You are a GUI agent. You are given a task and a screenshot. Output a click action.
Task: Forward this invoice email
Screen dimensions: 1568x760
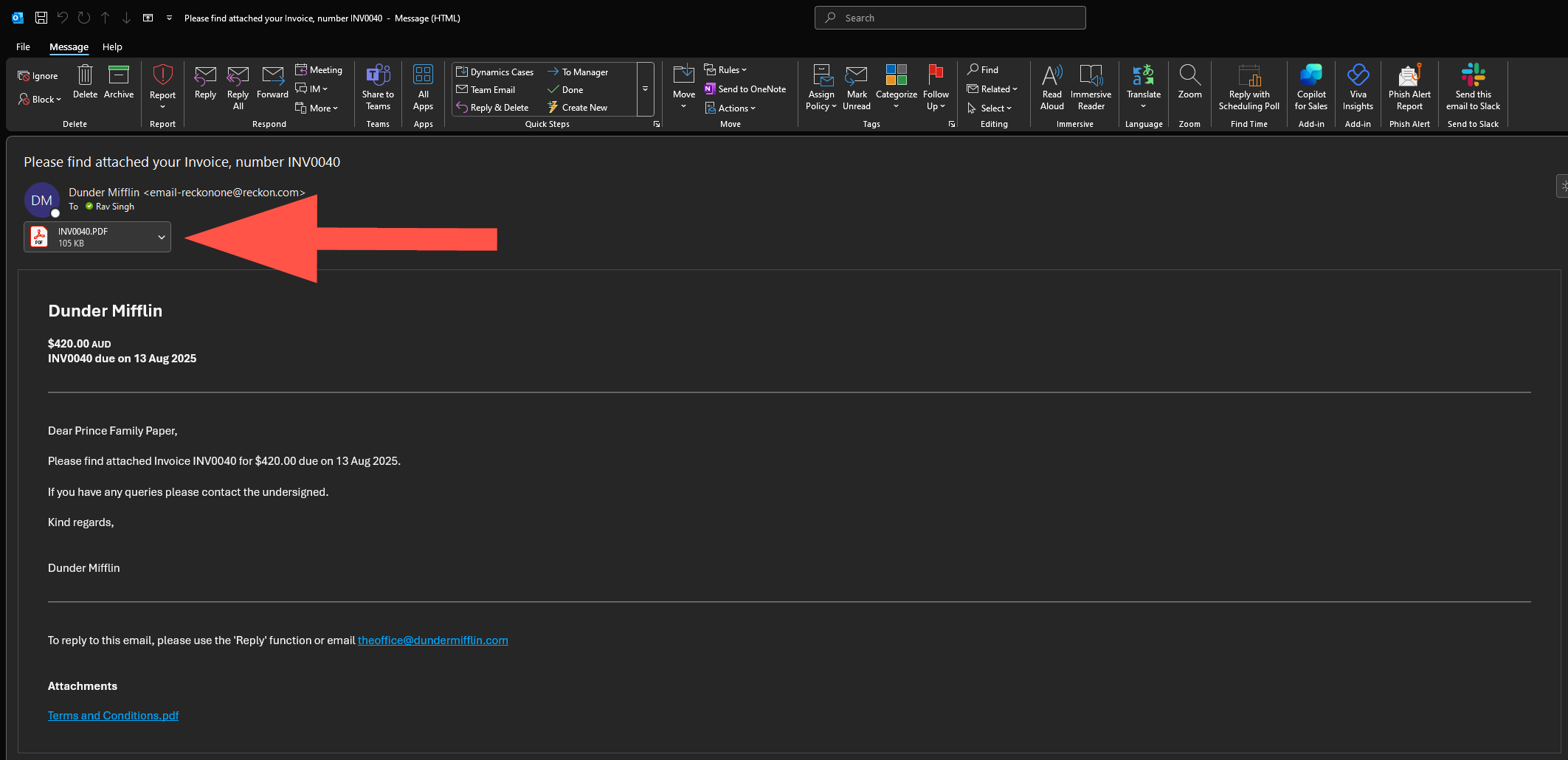click(x=272, y=82)
